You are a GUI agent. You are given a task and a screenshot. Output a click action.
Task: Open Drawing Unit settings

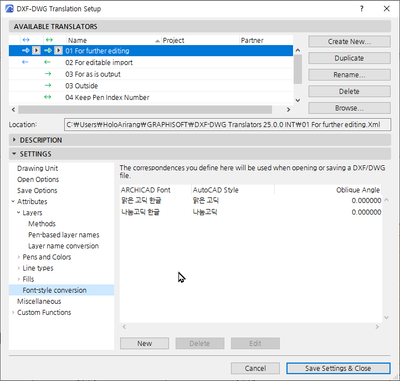38,168
